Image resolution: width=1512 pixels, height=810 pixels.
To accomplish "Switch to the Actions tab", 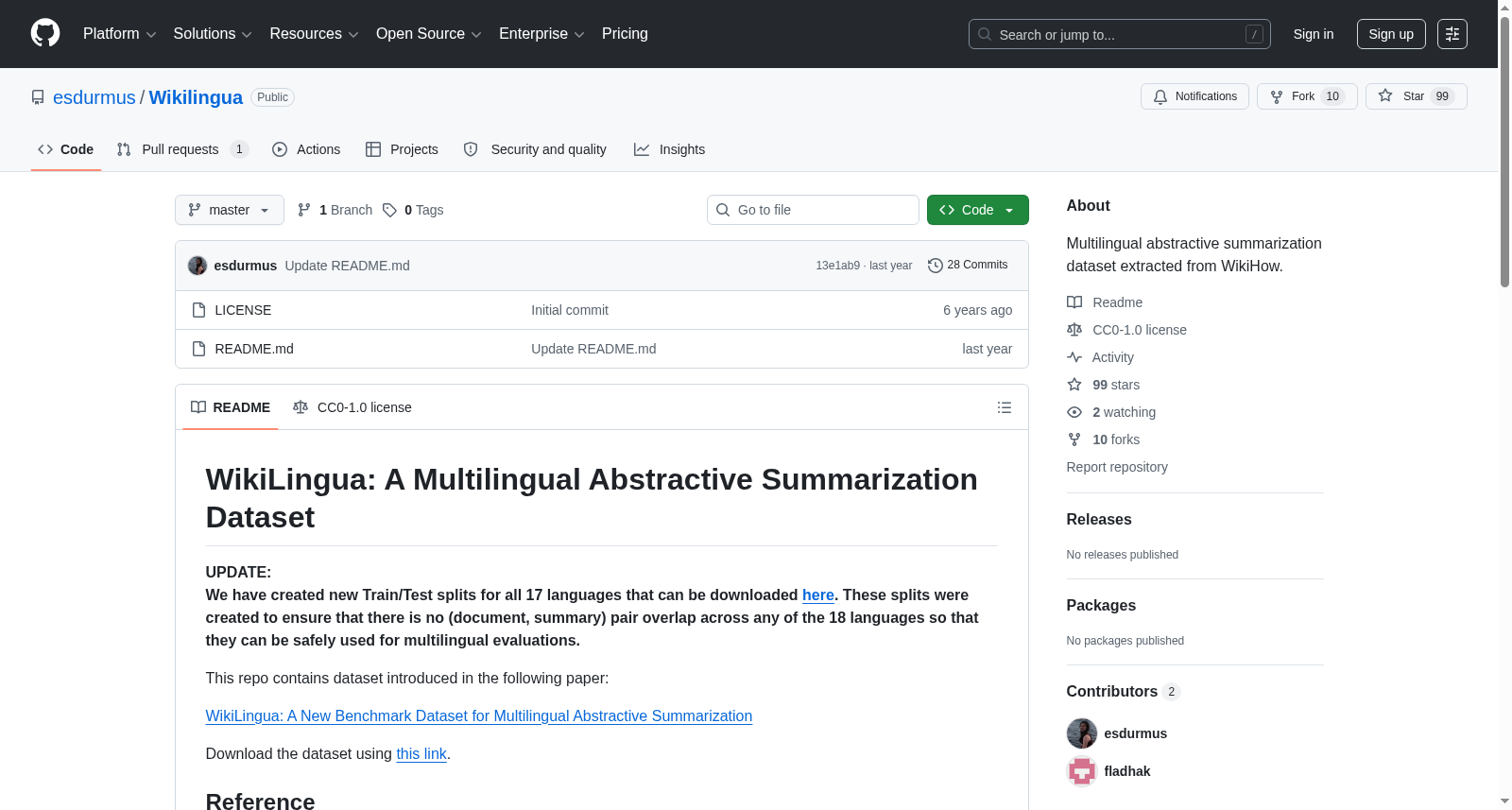I will pos(306,149).
